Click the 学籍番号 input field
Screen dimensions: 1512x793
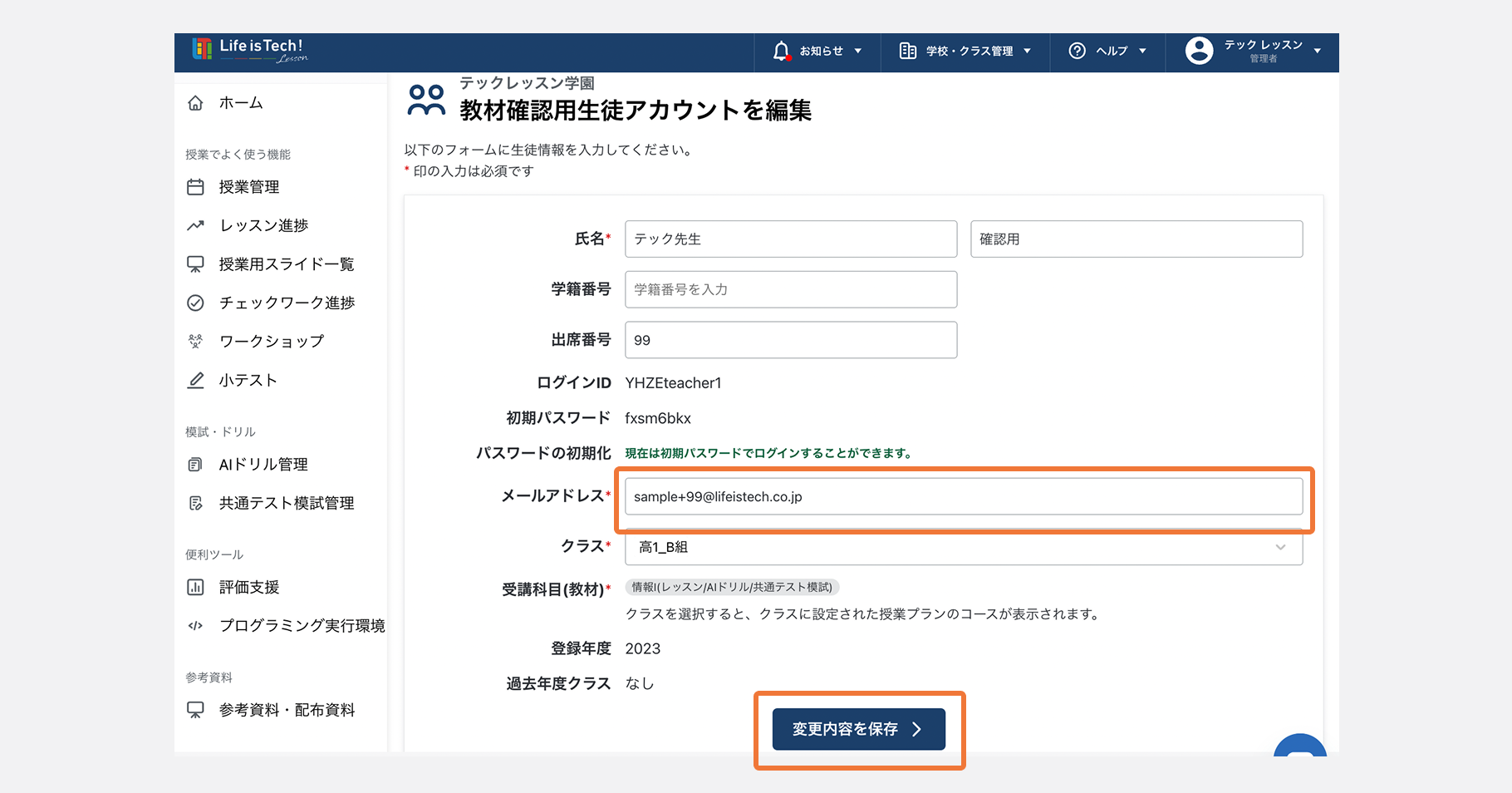(x=791, y=289)
